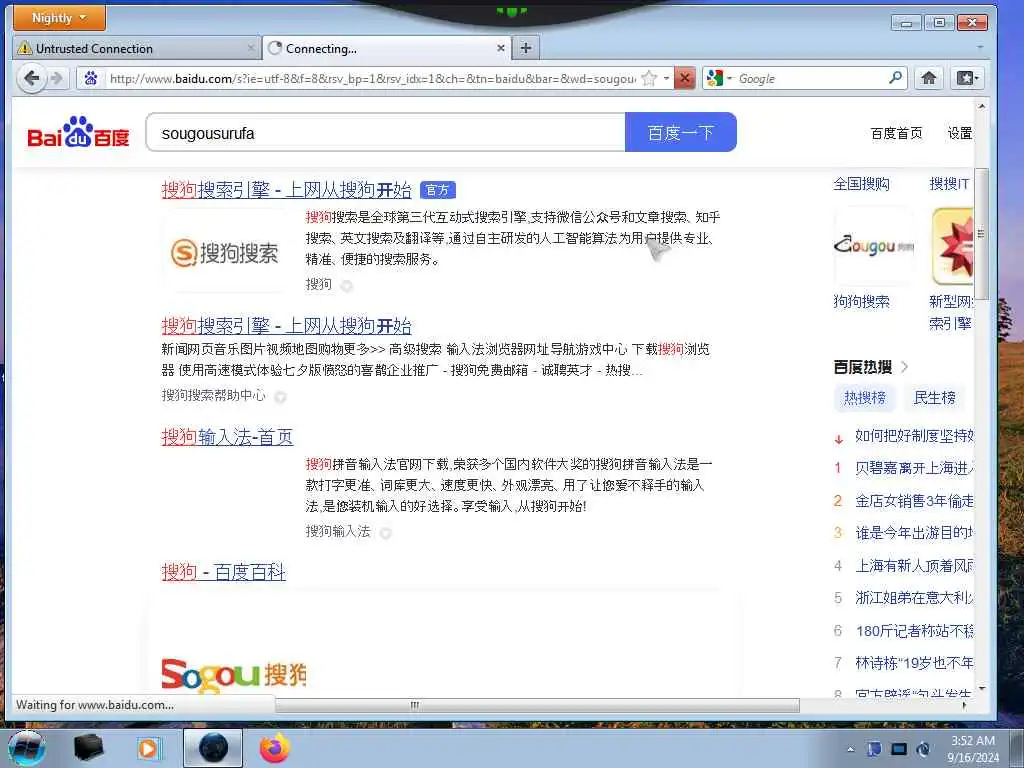Viewport: 1024px width, 768px height.
Task: Click the Nightly globe taskbar button
Action: (x=213, y=748)
